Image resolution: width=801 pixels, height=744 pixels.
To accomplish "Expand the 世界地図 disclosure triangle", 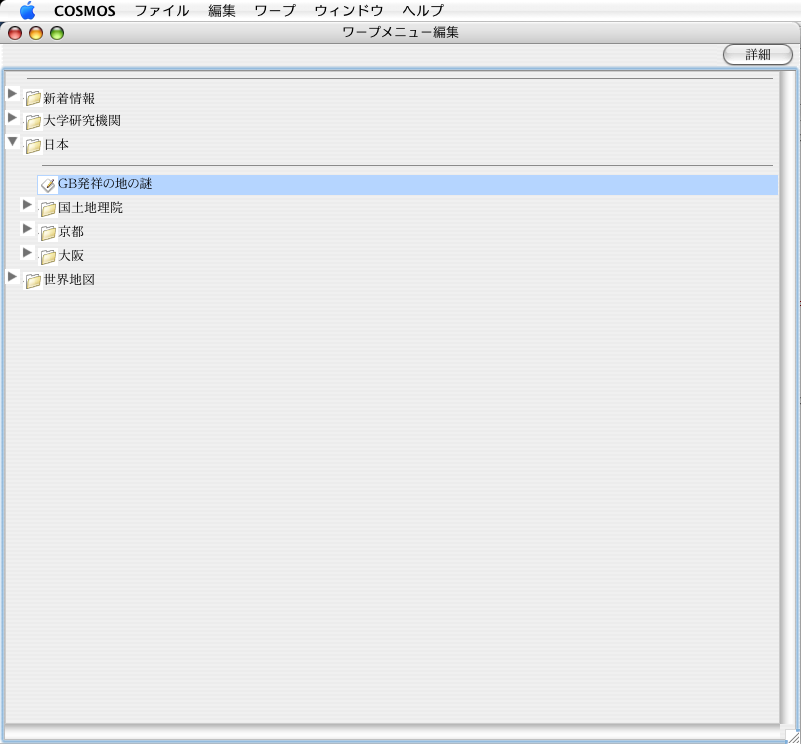I will pos(12,276).
